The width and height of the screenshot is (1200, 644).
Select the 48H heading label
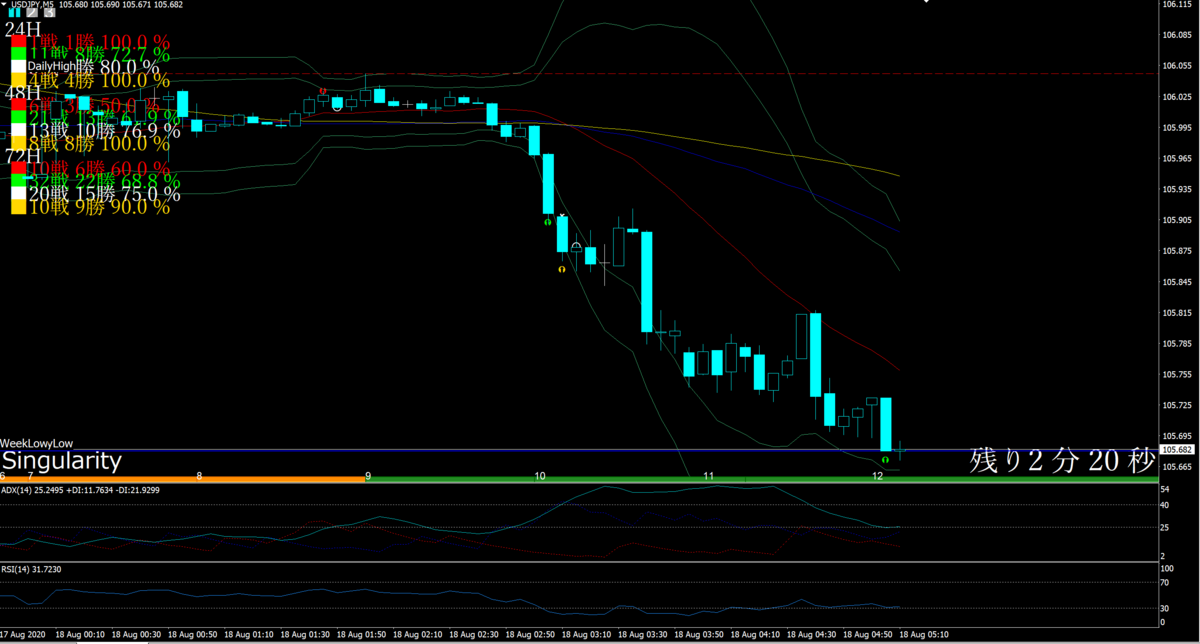pos(23,92)
